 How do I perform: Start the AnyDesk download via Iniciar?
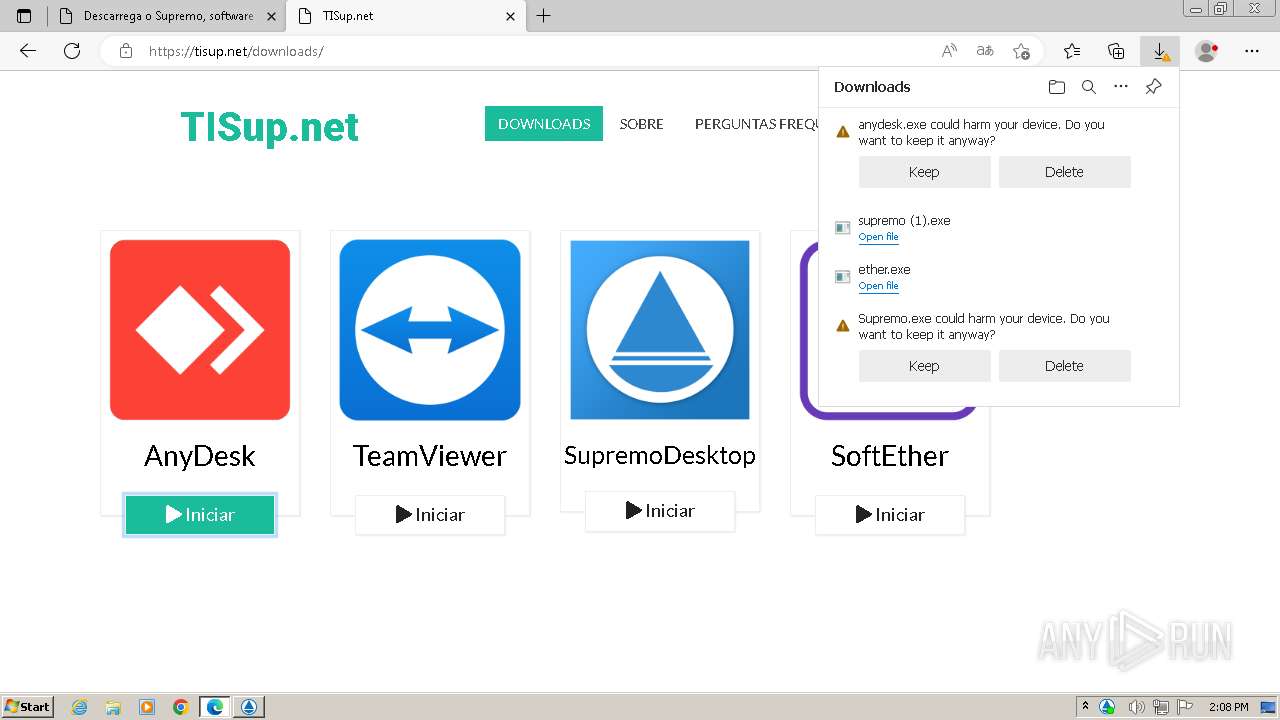pos(200,515)
